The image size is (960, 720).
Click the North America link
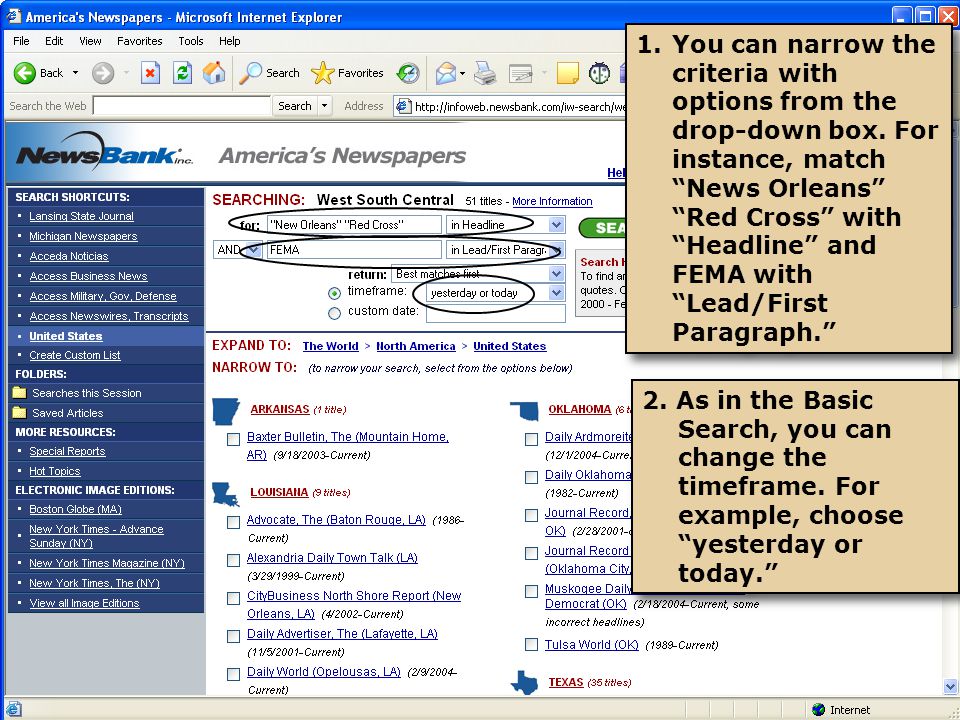coord(416,346)
